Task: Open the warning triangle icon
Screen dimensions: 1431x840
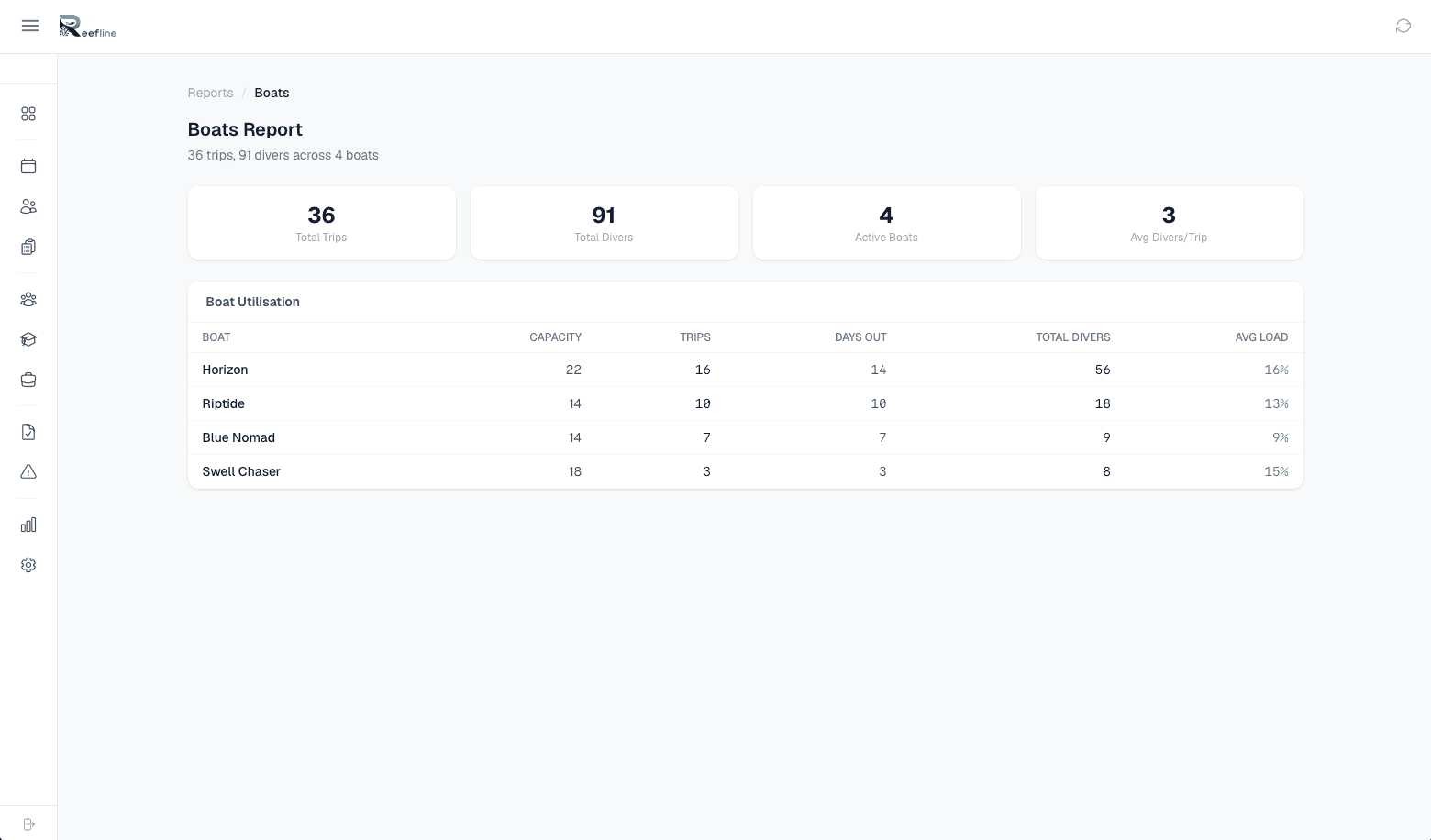Action: [x=28, y=472]
